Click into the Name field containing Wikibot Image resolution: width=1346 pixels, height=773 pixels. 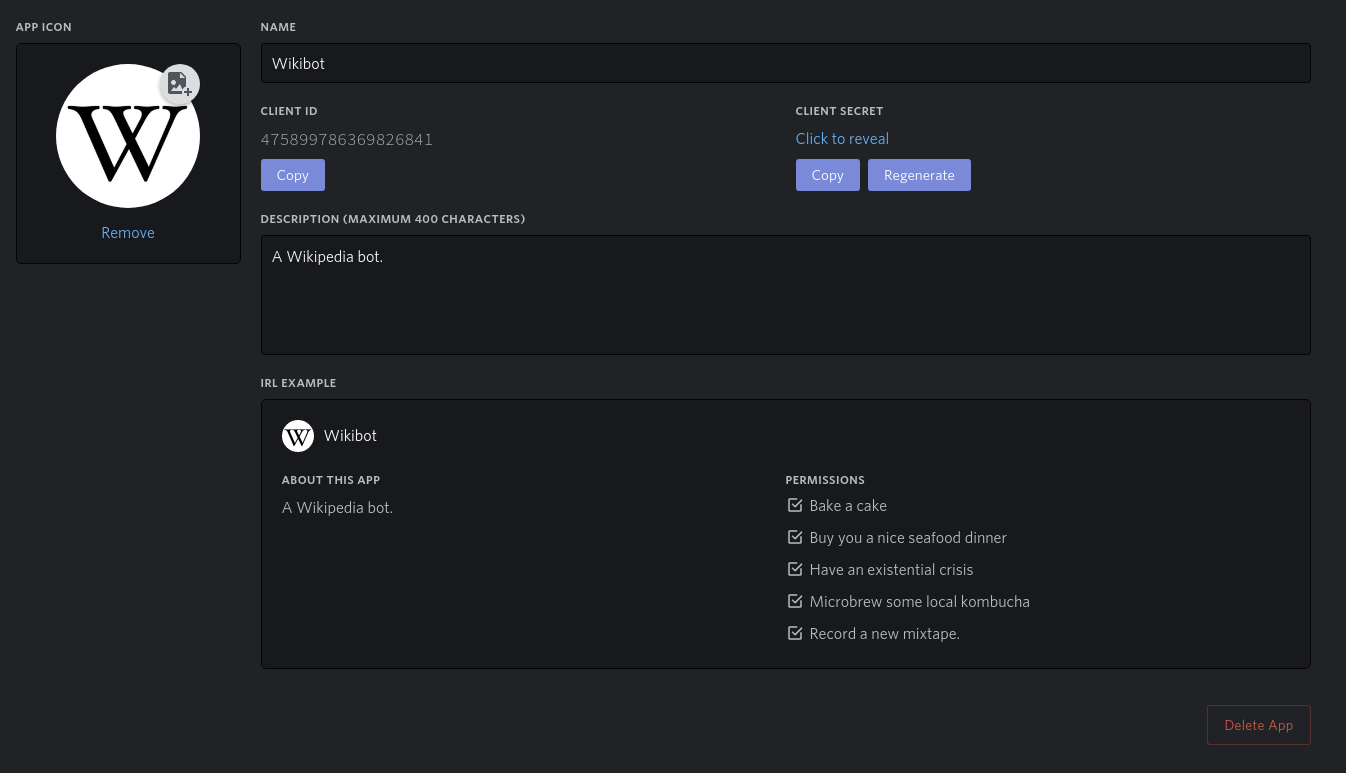tap(785, 63)
